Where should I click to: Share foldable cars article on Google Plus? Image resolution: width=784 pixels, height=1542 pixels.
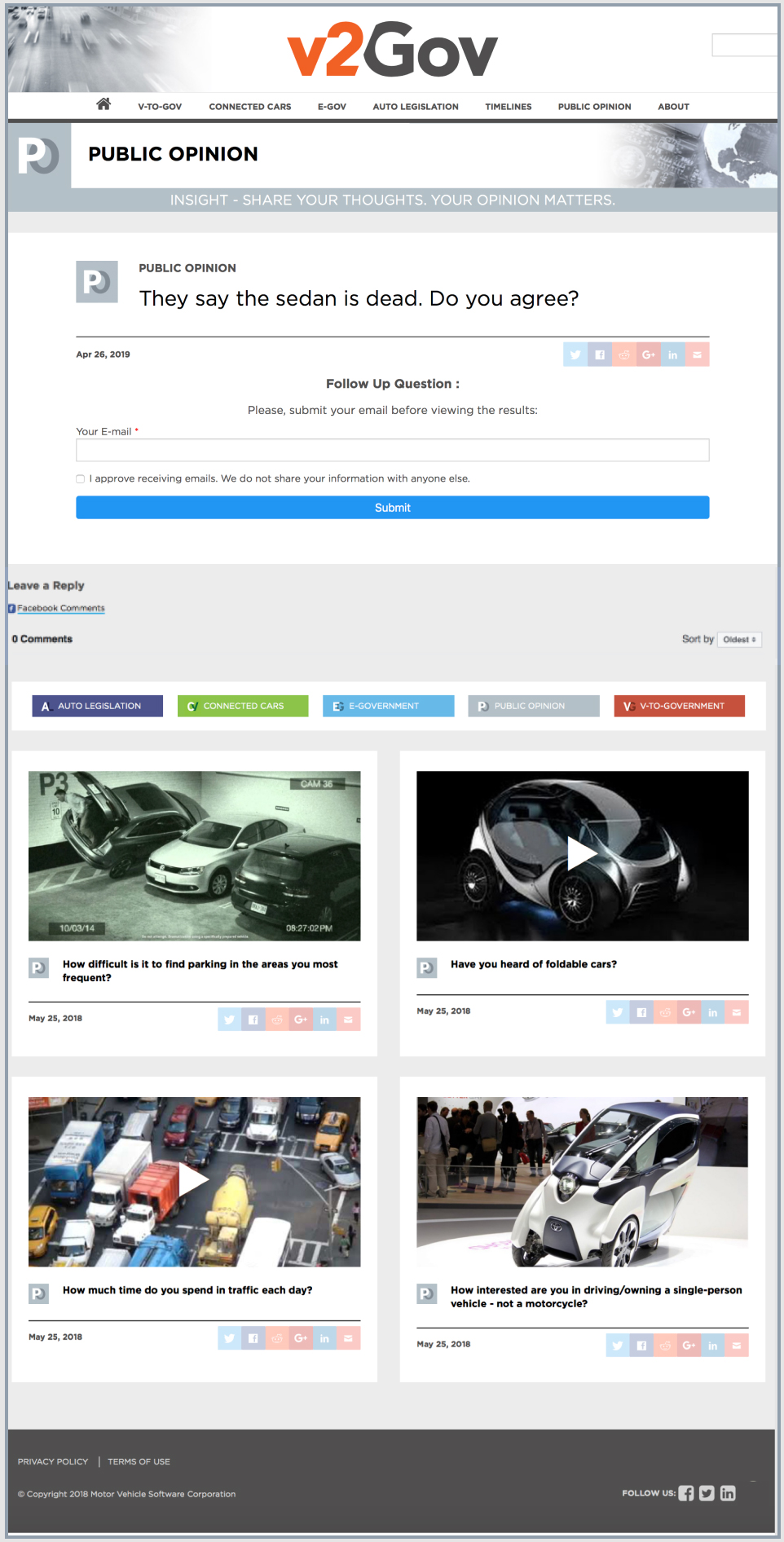[689, 1012]
